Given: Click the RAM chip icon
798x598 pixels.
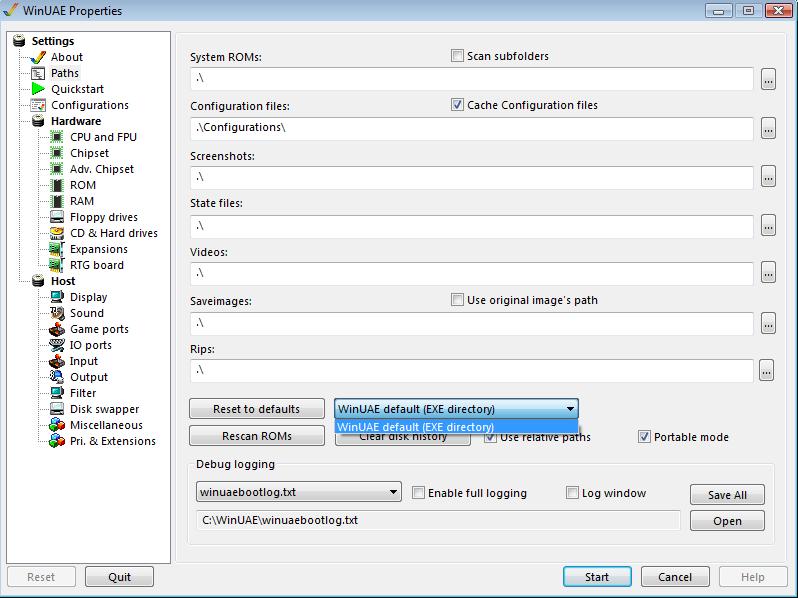Looking at the screenshot, I should pos(57,201).
